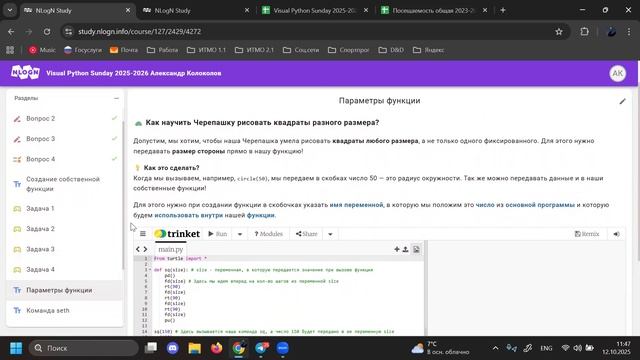Open Вопрос 2 in sidebar
Screen dimensions: 640x360
pos(64,118)
